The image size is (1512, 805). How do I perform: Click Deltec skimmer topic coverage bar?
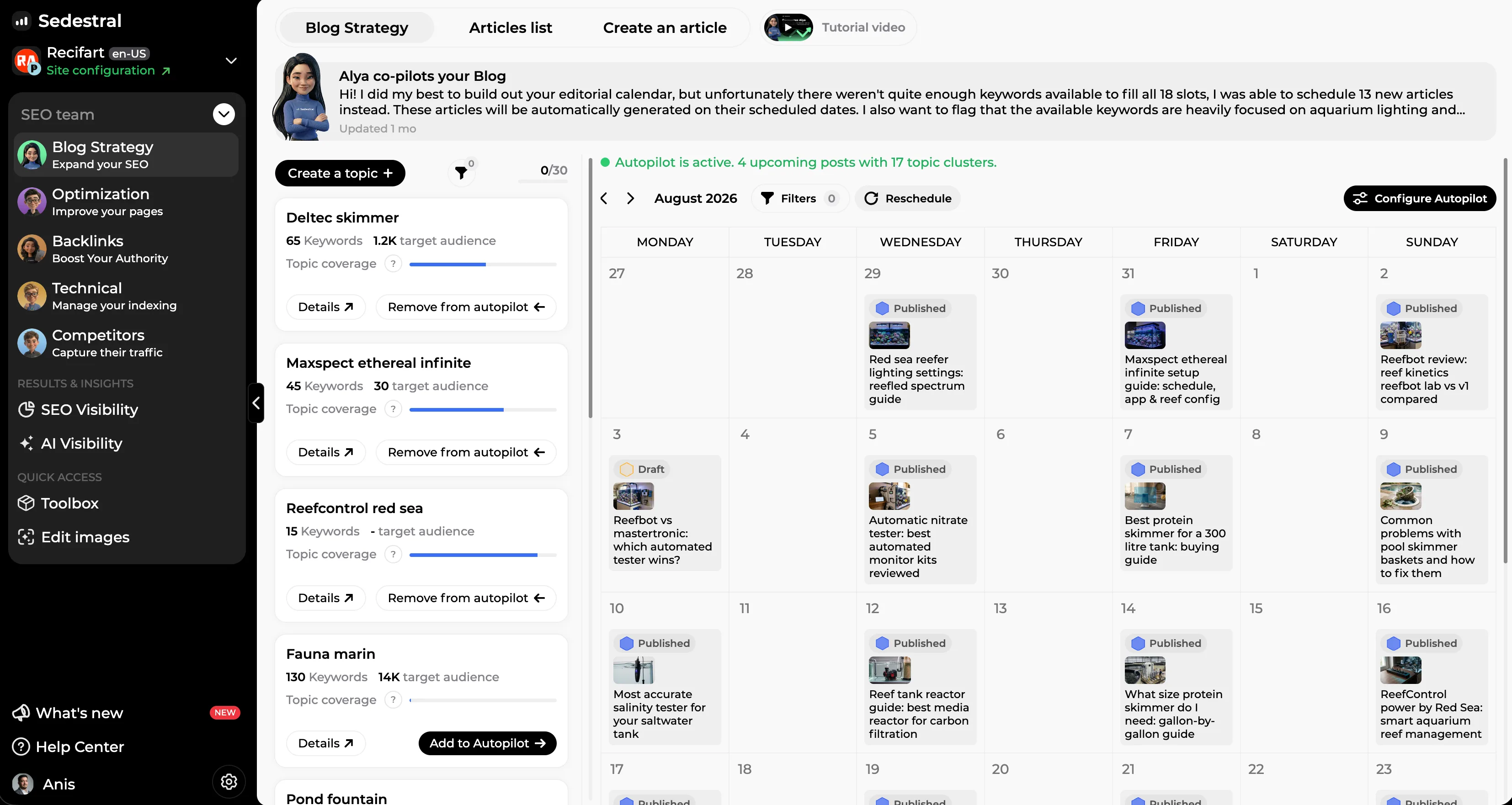click(x=483, y=265)
